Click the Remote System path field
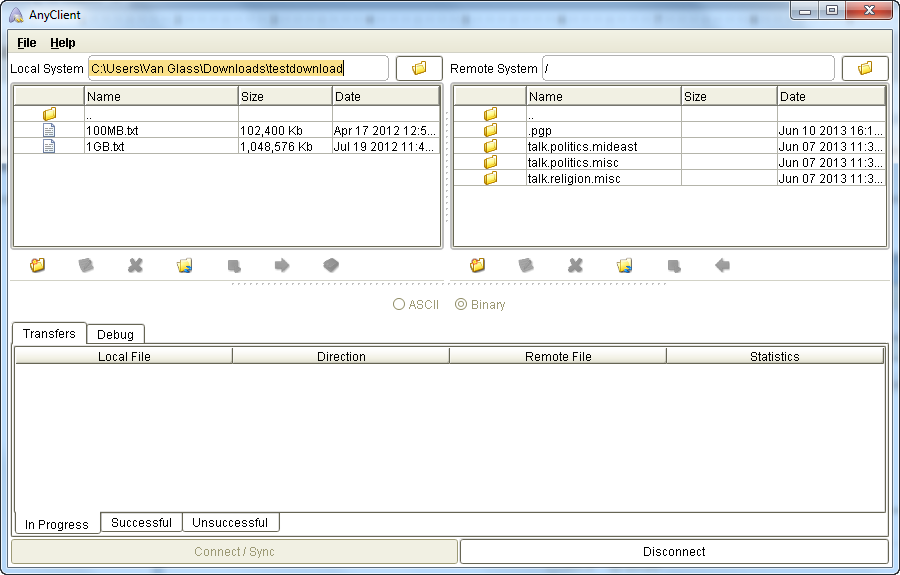 tap(687, 68)
